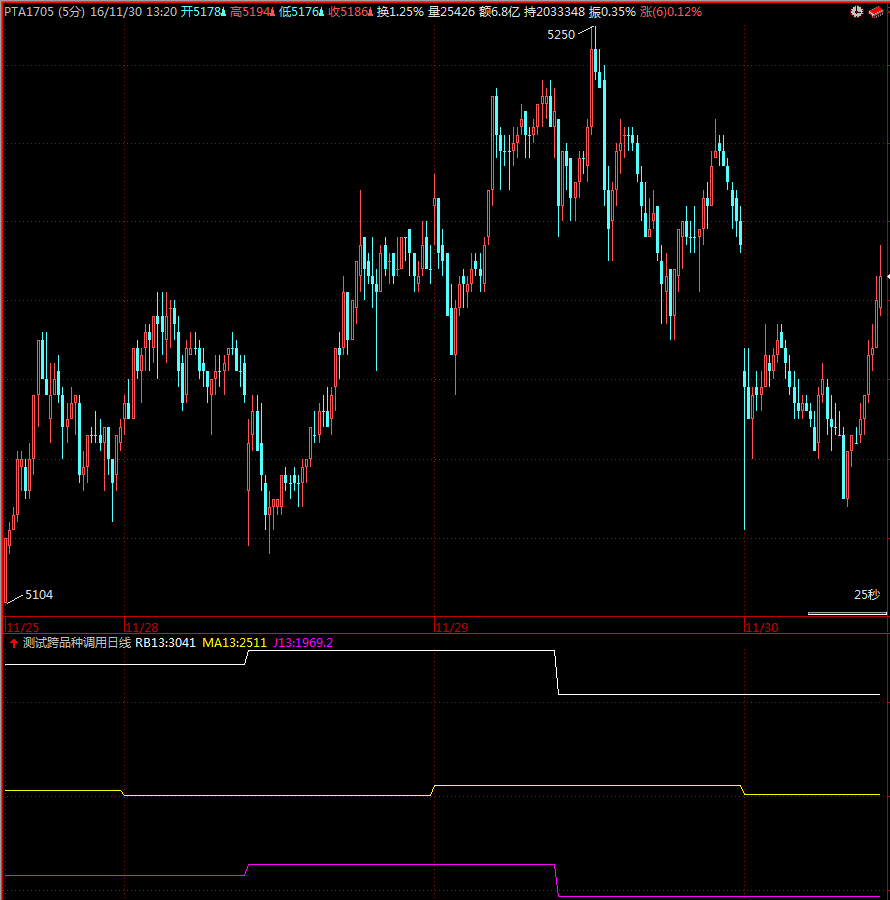The height and width of the screenshot is (900, 890).
Task: Click the 5250 high price annotation
Action: [x=561, y=35]
